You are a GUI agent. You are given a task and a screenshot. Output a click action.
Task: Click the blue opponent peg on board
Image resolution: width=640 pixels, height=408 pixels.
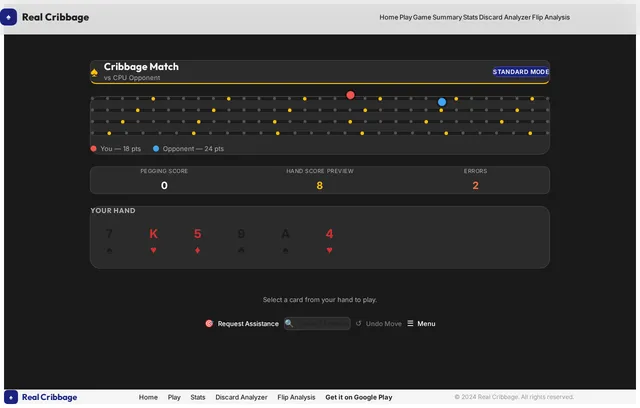point(442,102)
